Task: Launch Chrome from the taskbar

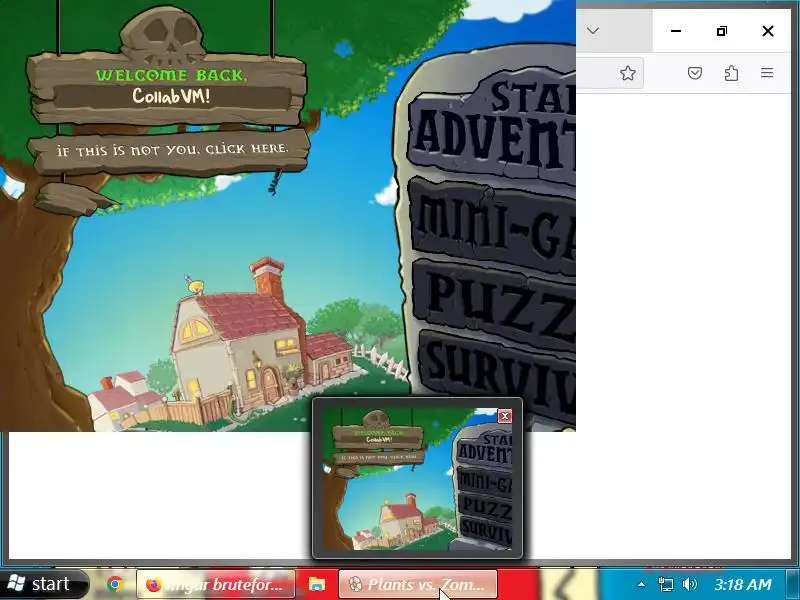Action: 115,584
